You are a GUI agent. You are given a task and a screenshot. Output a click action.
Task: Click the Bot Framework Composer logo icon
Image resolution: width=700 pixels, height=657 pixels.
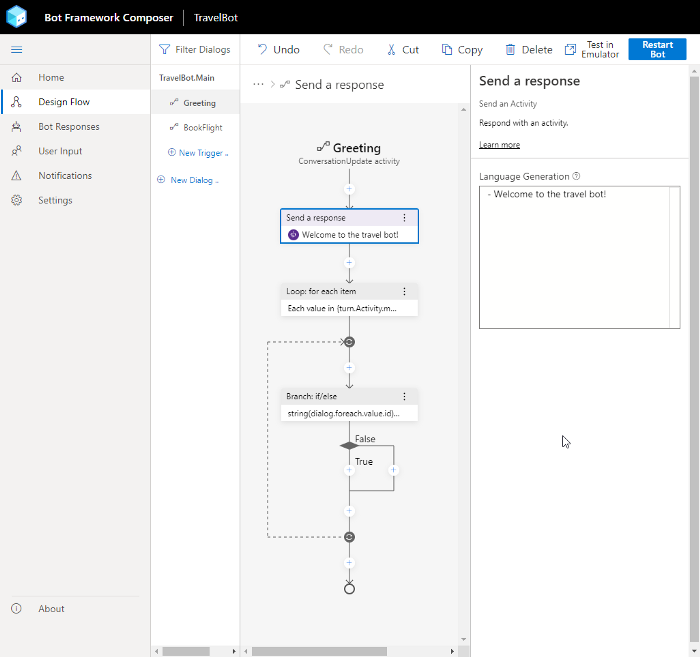(17, 17)
